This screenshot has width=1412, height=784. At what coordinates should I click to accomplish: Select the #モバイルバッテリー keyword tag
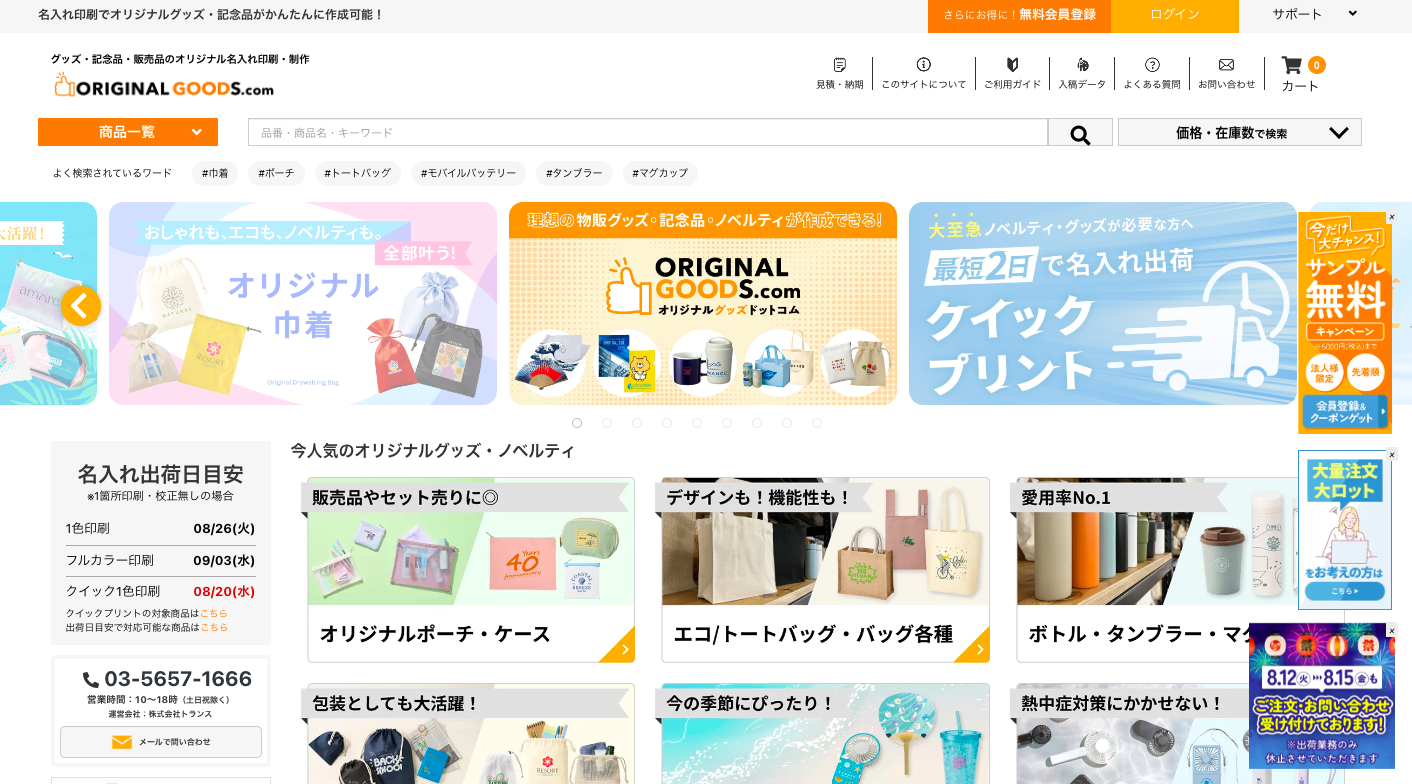469,173
